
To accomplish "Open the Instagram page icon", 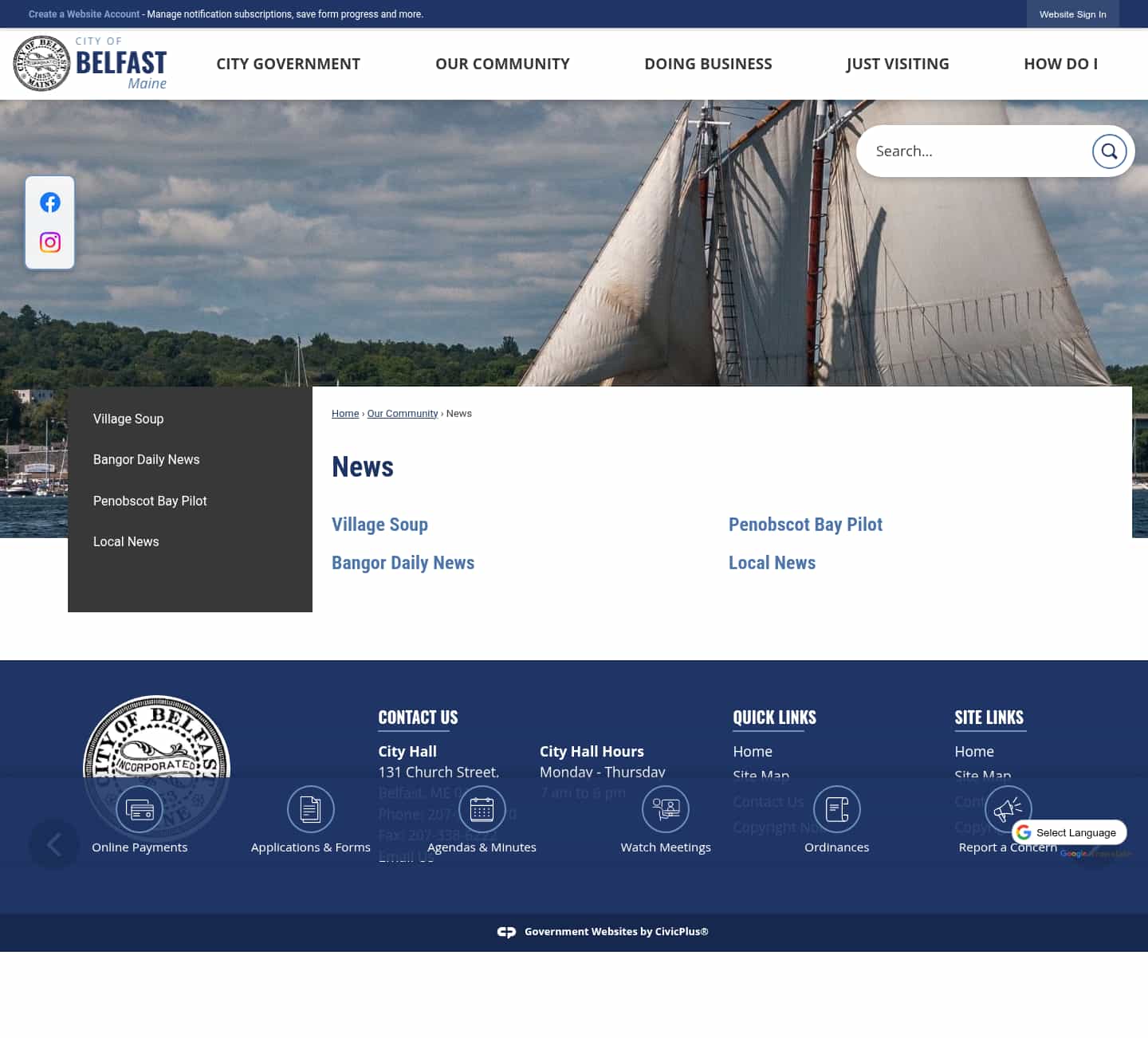I will (49, 242).
